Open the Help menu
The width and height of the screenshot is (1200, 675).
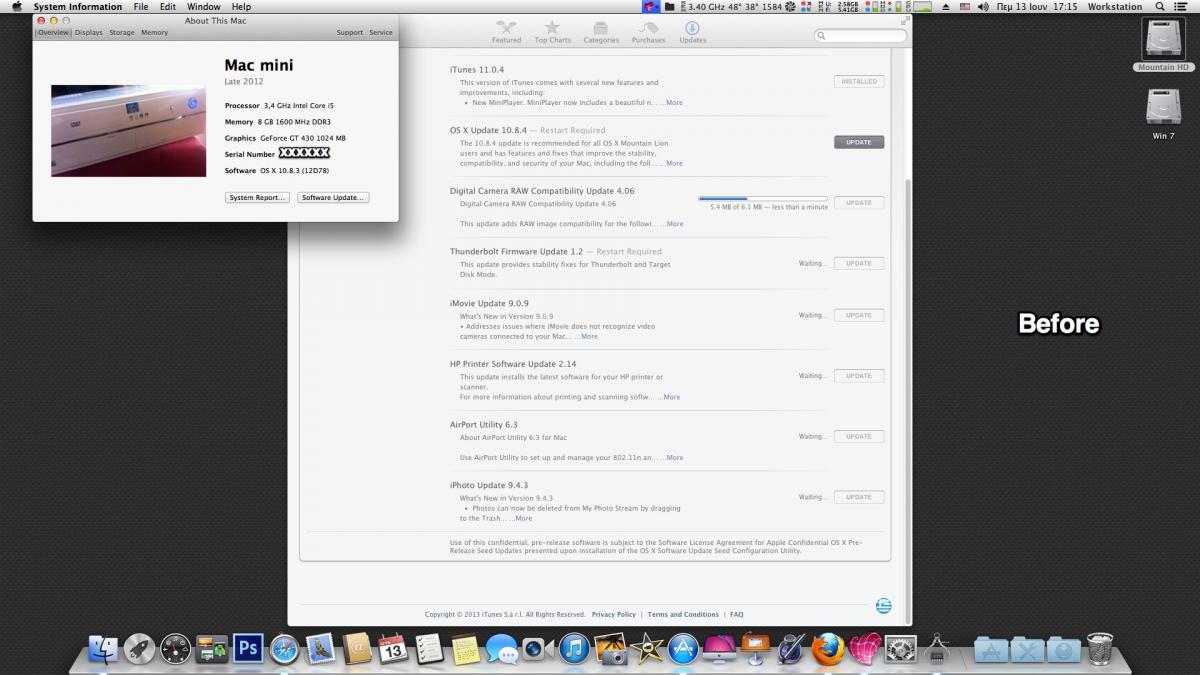point(241,6)
